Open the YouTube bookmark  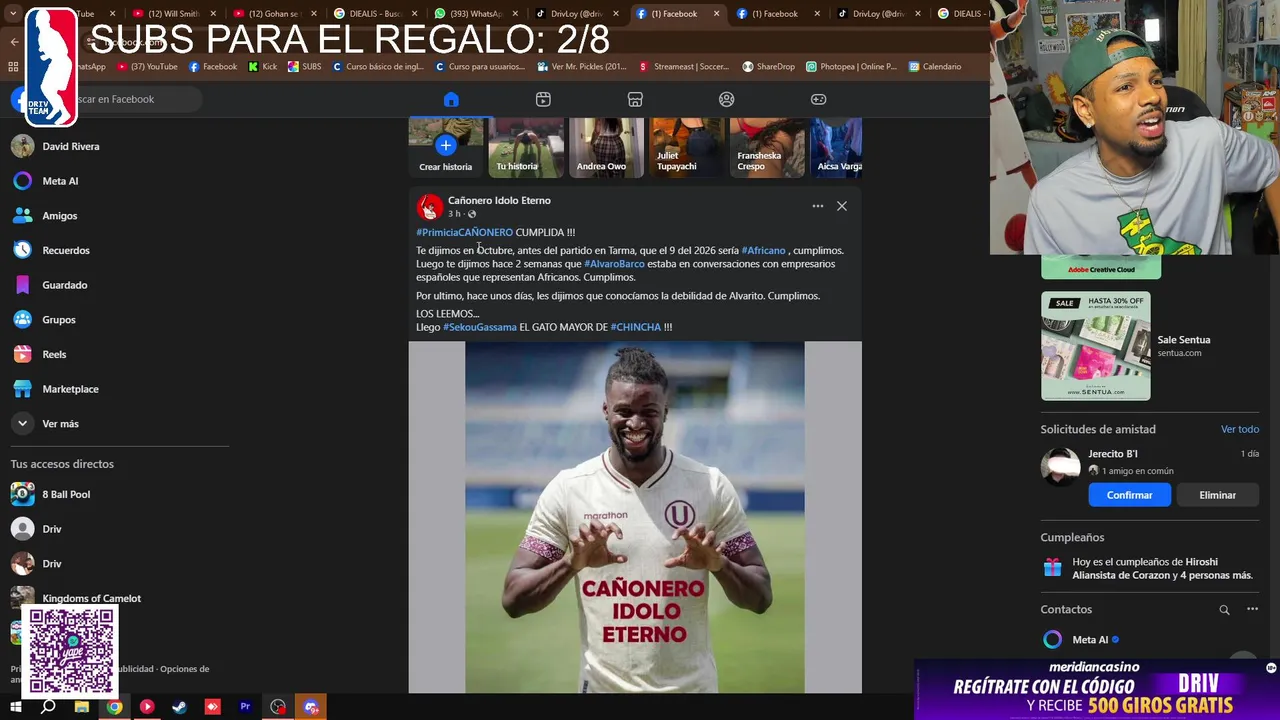tap(148, 67)
